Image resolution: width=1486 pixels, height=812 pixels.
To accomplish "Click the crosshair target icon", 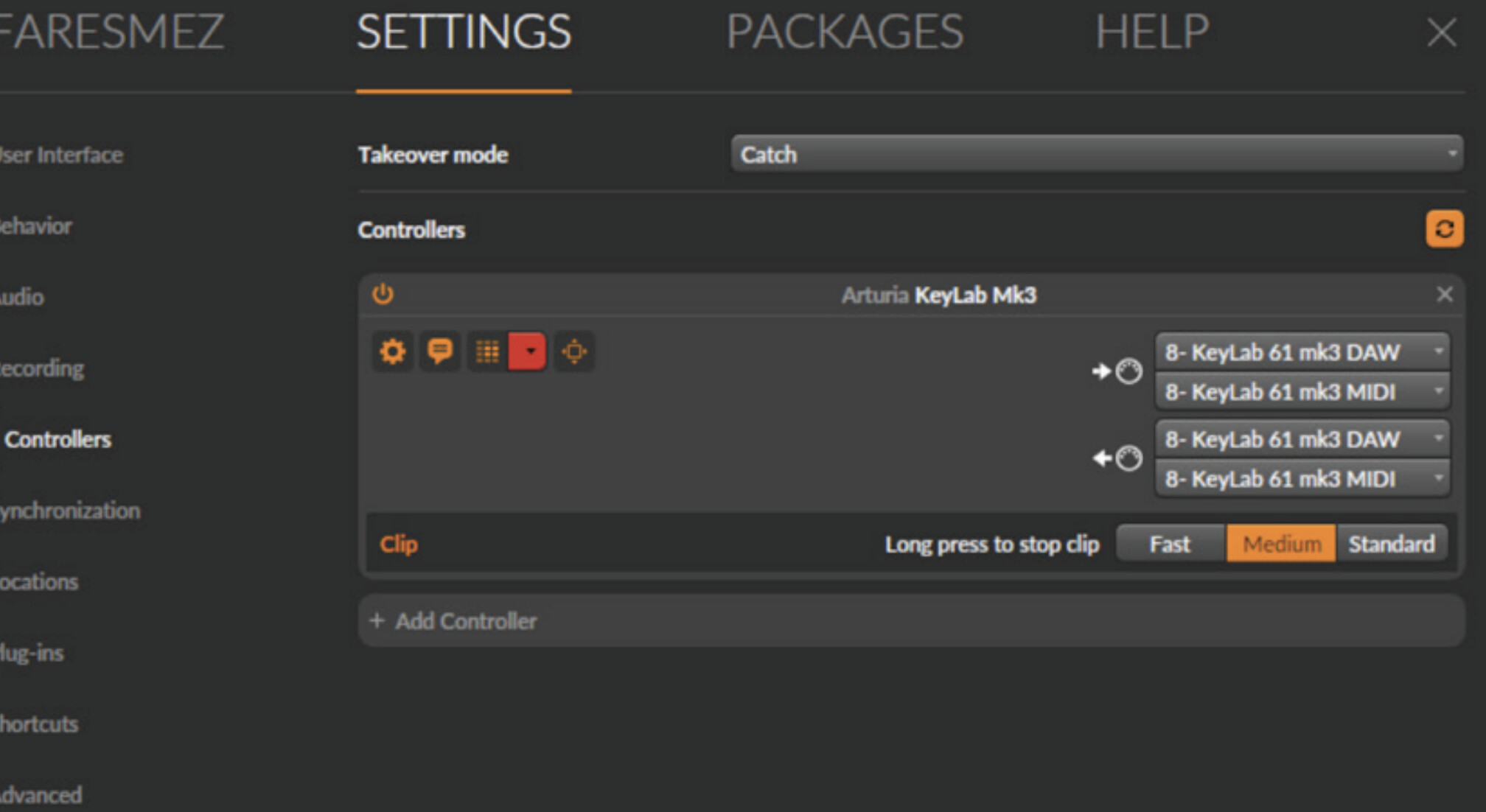I will tap(574, 351).
